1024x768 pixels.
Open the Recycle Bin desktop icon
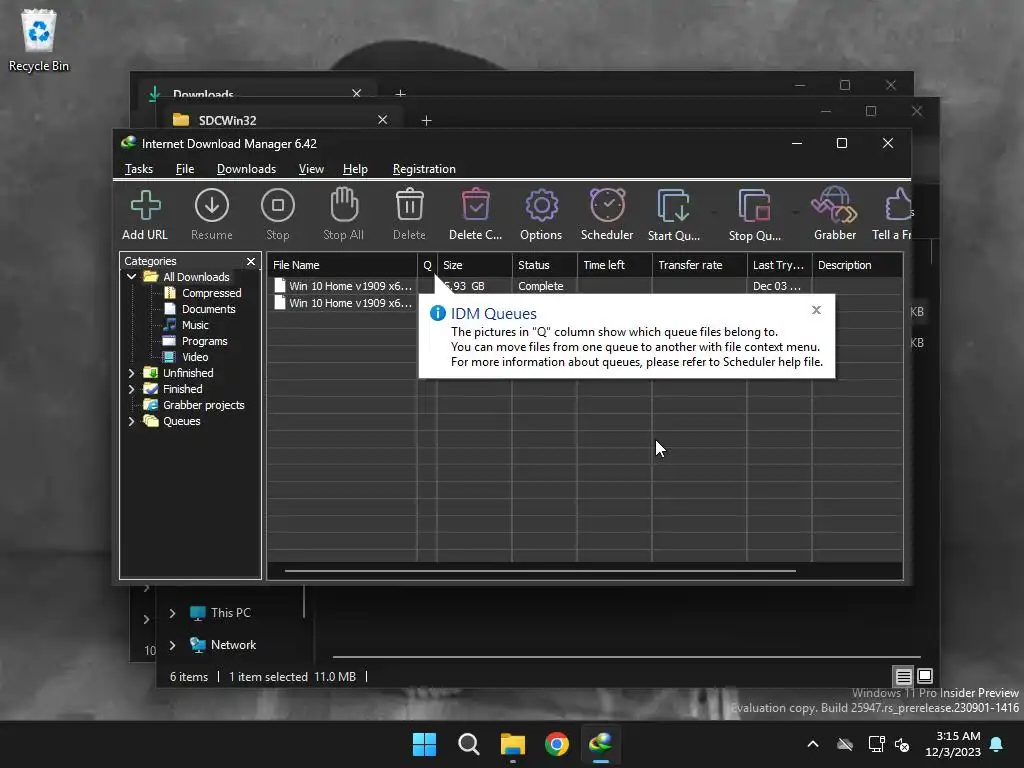pos(39,40)
